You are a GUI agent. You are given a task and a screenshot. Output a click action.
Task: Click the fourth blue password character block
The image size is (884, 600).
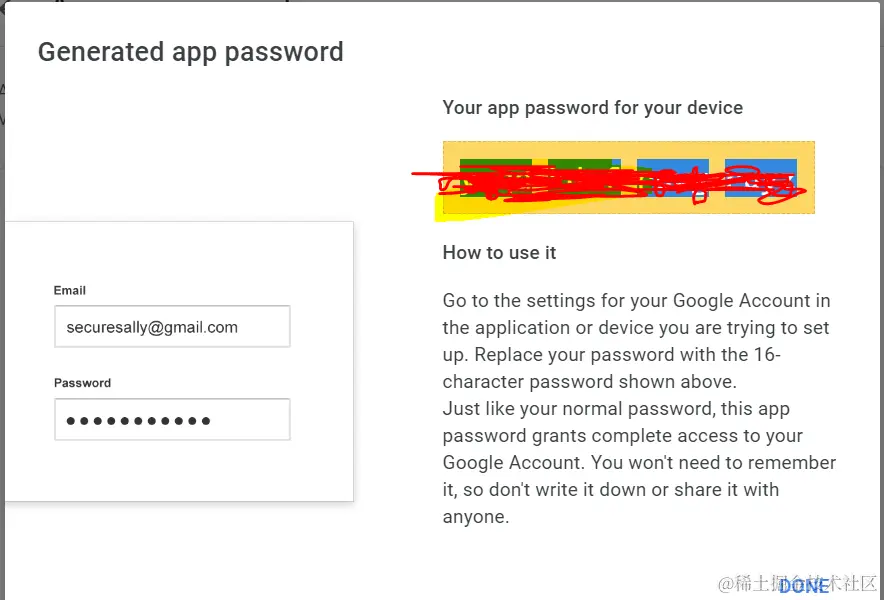point(761,177)
